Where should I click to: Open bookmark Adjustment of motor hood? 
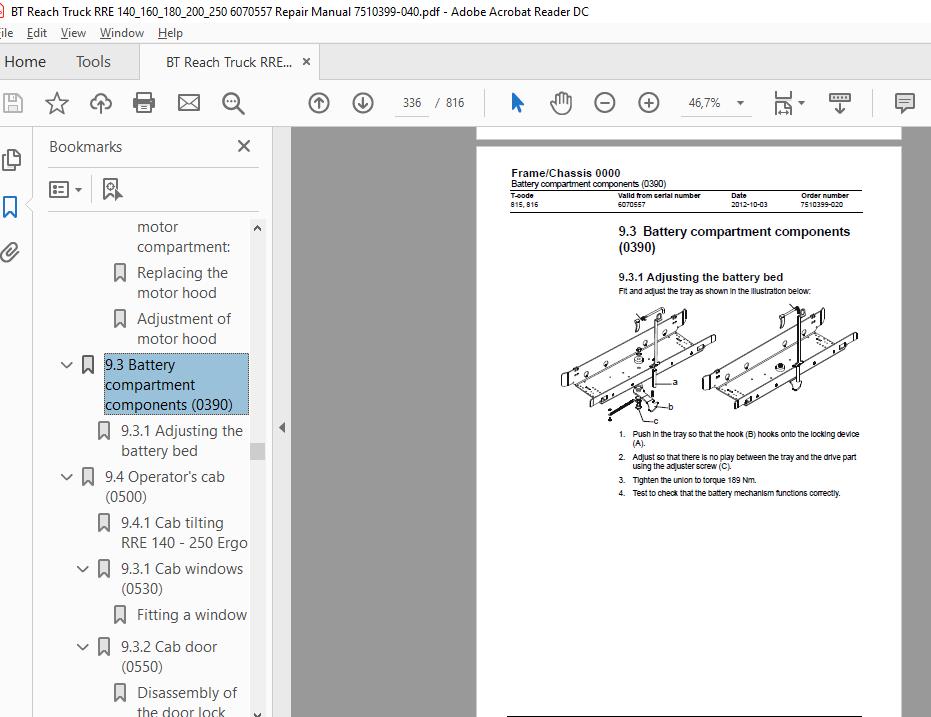click(x=183, y=328)
